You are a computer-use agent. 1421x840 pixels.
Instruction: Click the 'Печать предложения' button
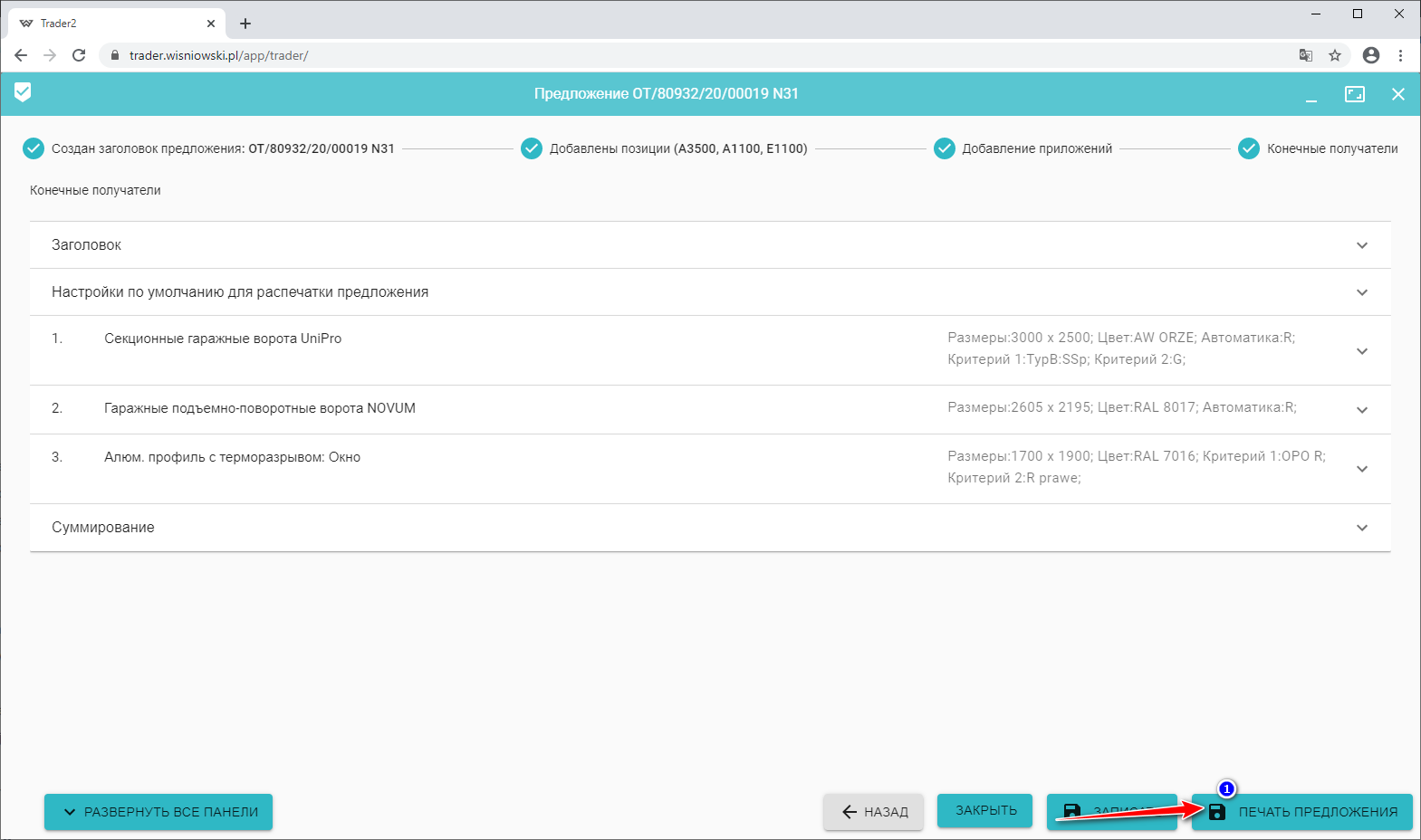pyautogui.click(x=1302, y=812)
